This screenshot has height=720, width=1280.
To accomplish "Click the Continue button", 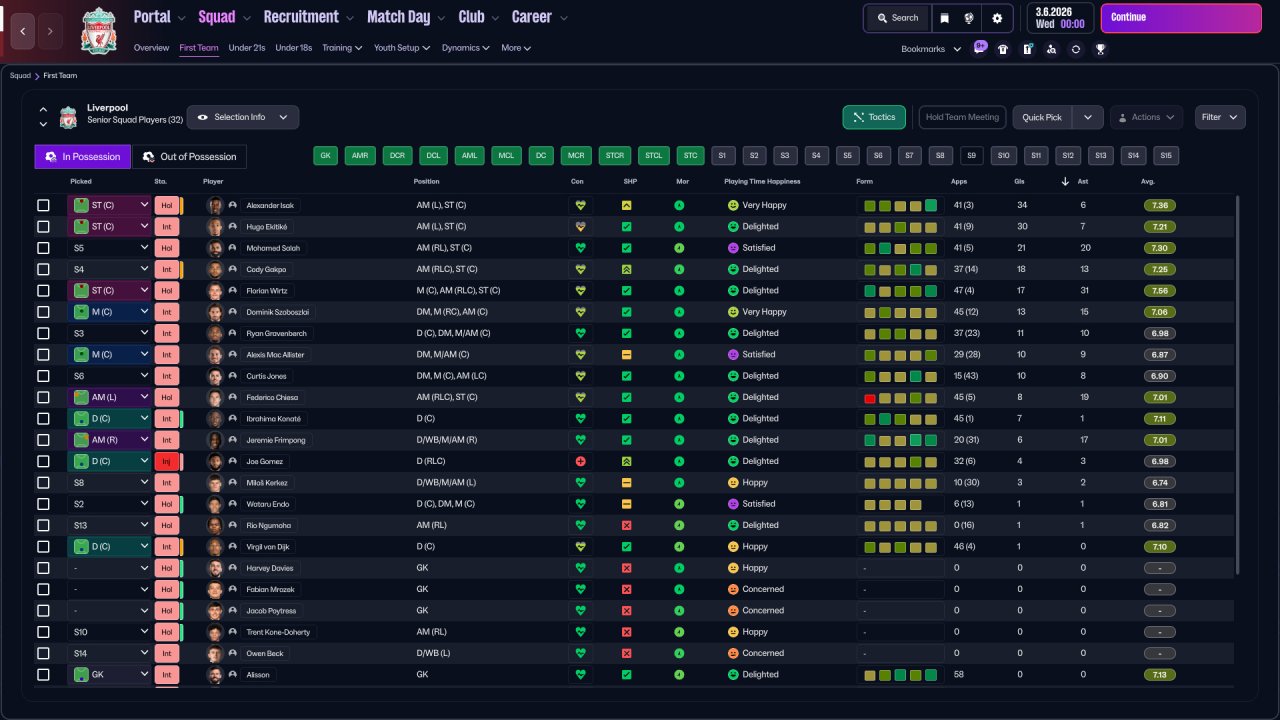I will tap(1181, 18).
